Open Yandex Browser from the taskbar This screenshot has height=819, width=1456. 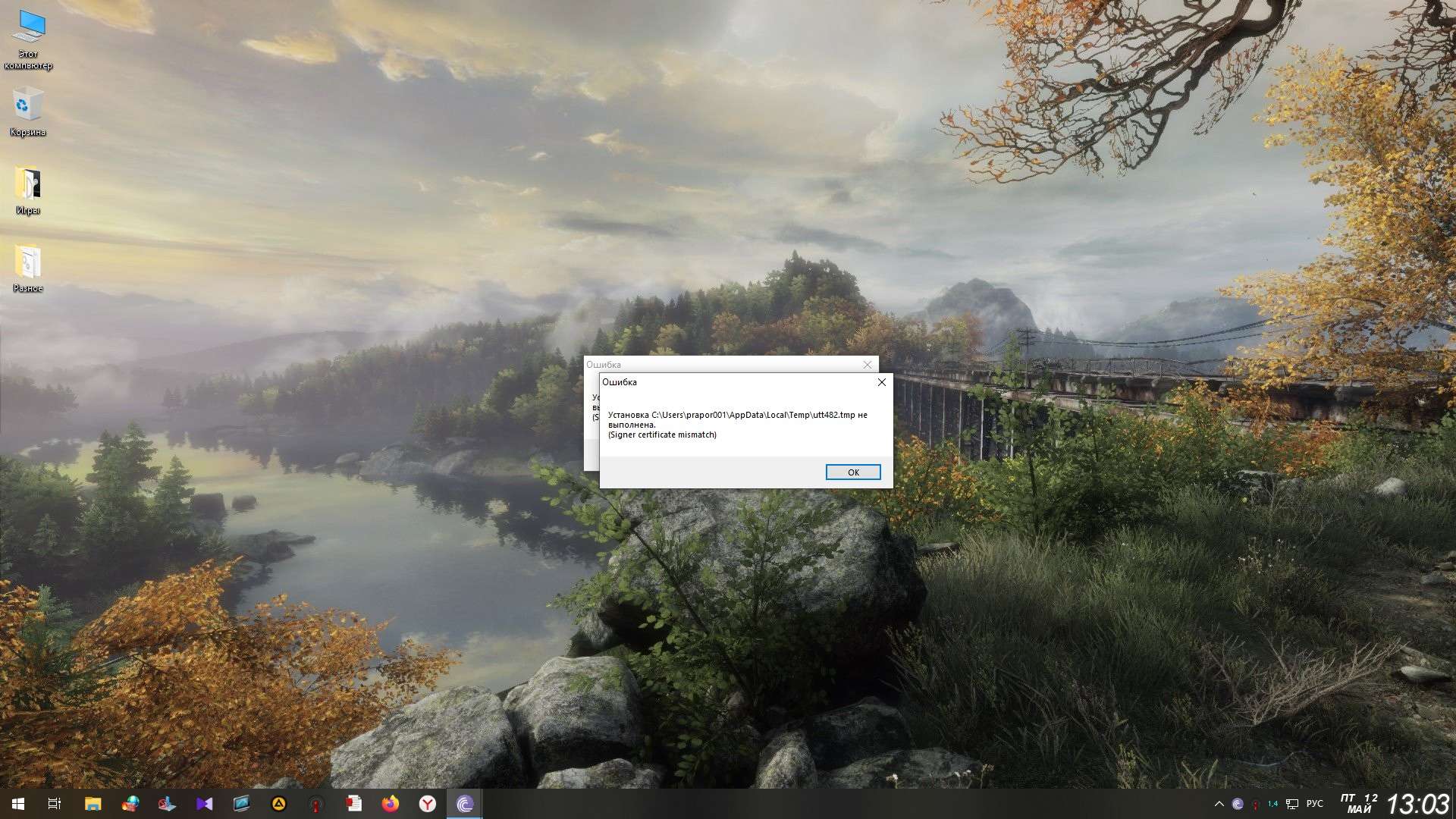tap(428, 804)
